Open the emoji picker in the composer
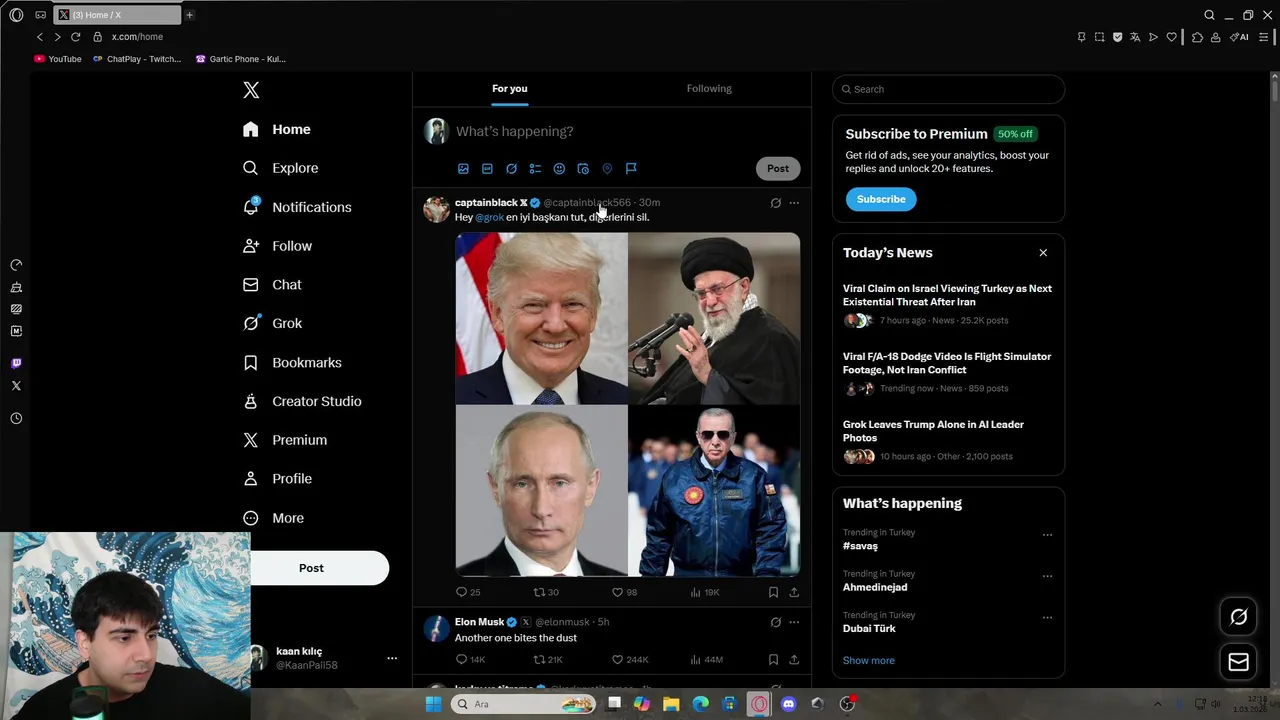Screen dimensions: 1280x720 point(559,169)
